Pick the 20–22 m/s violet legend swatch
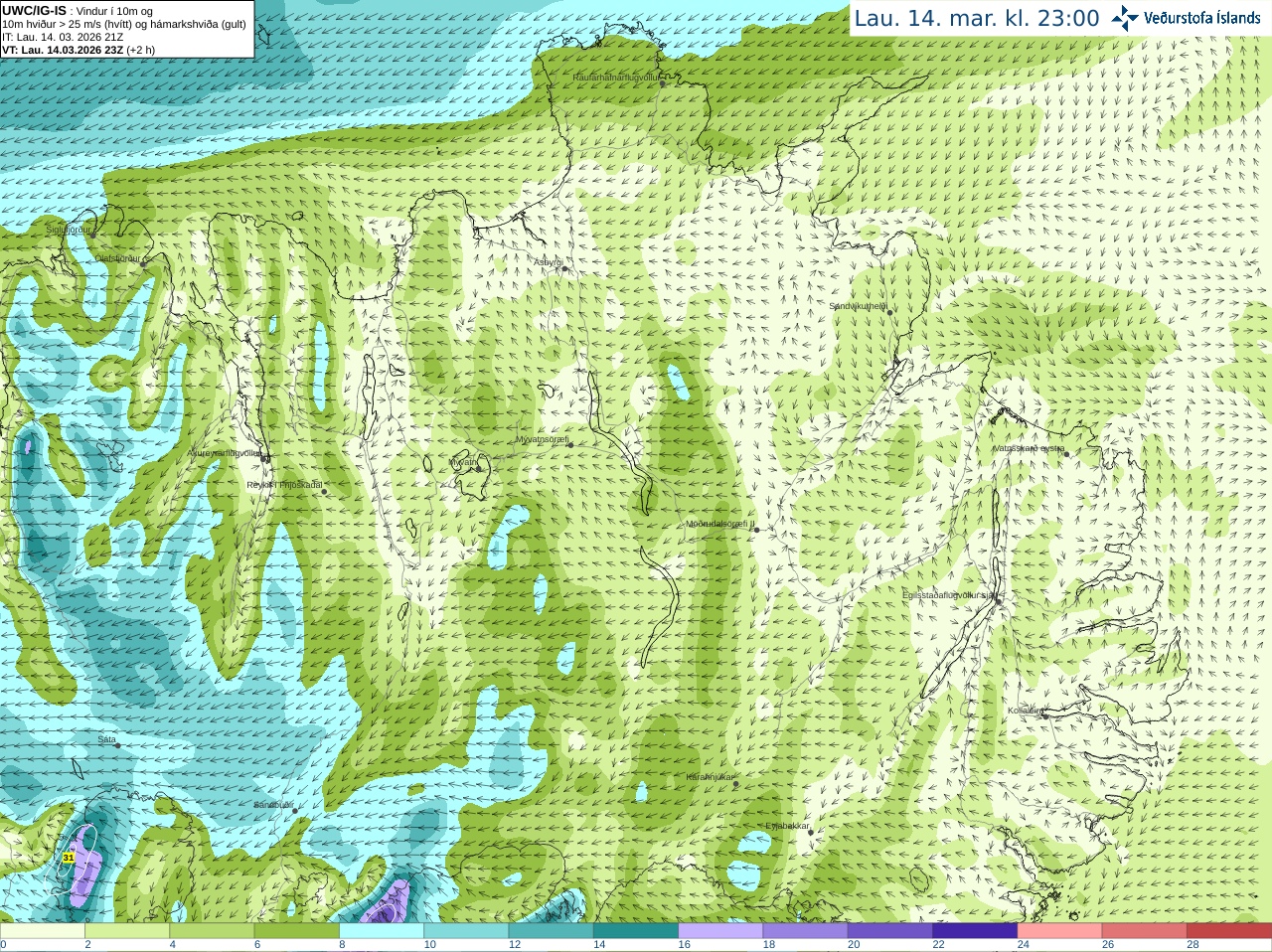Screen dimensions: 1272x952 pyautogui.click(x=890, y=931)
